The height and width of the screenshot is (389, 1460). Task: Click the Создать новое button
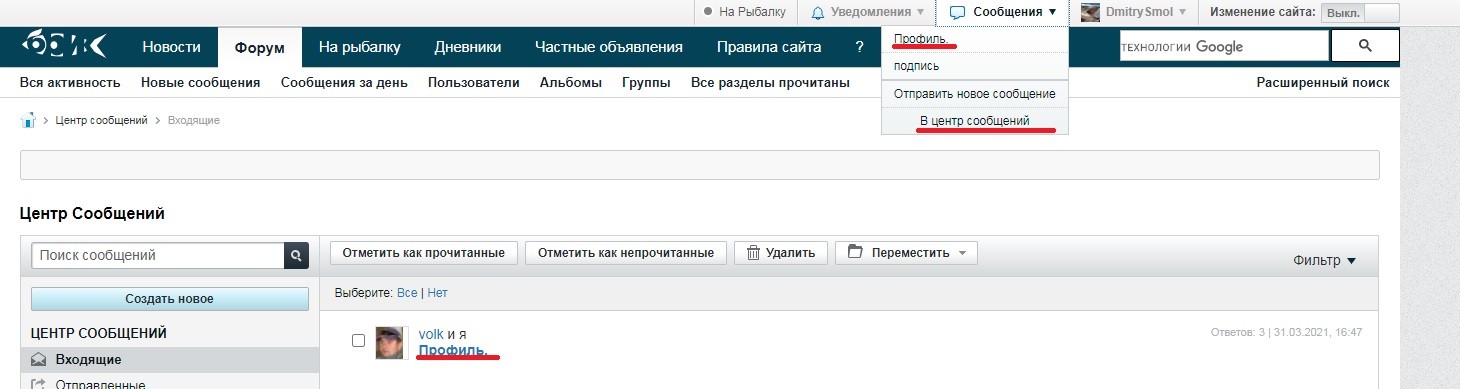pyautogui.click(x=169, y=298)
